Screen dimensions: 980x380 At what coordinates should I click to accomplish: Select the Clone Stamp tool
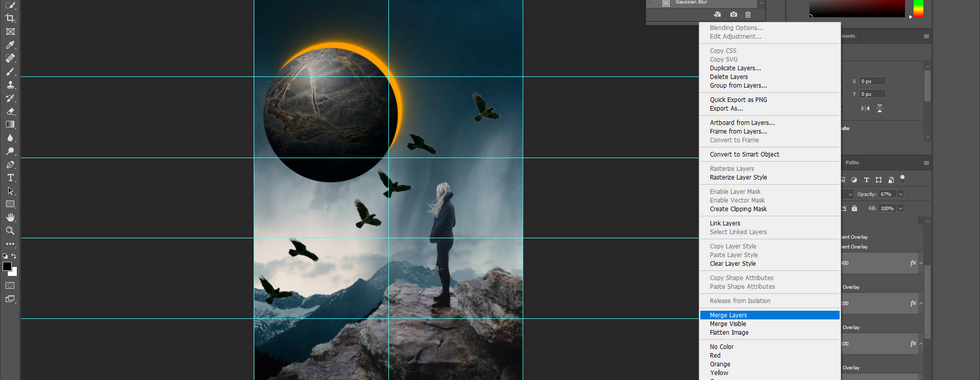point(10,85)
